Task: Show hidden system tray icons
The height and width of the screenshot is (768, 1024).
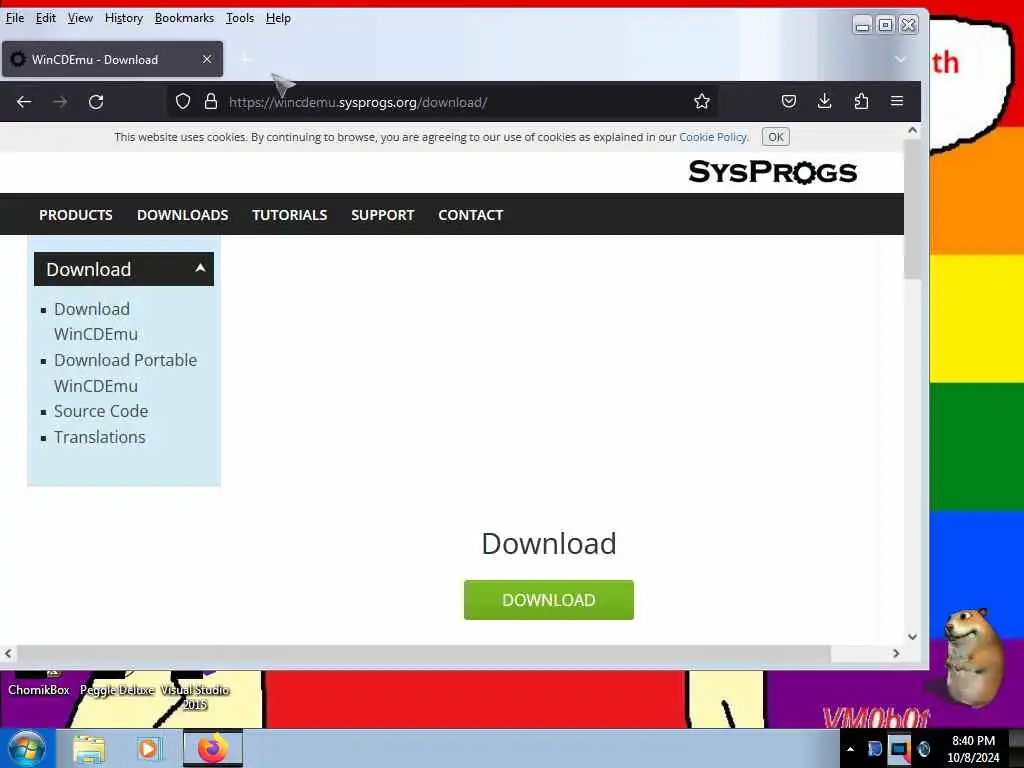Action: (x=850, y=749)
